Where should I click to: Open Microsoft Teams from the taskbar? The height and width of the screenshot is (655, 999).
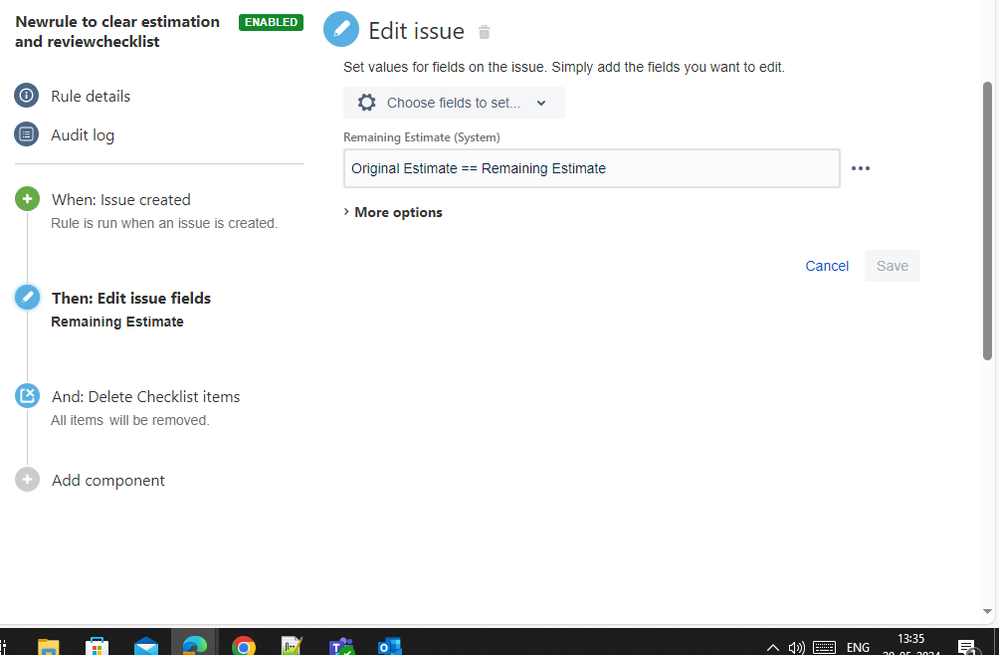click(x=341, y=646)
